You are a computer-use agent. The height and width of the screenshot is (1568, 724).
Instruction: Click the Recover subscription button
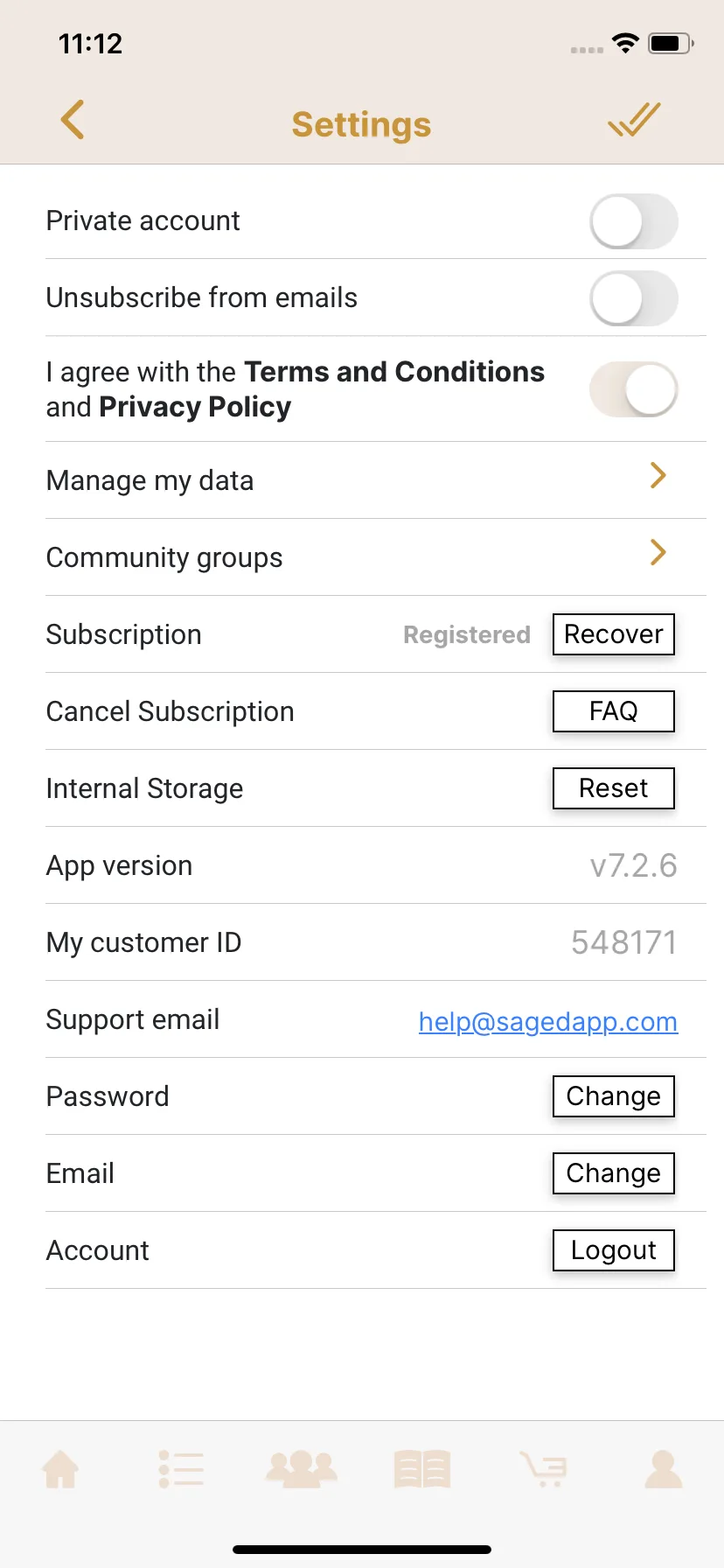click(x=614, y=634)
